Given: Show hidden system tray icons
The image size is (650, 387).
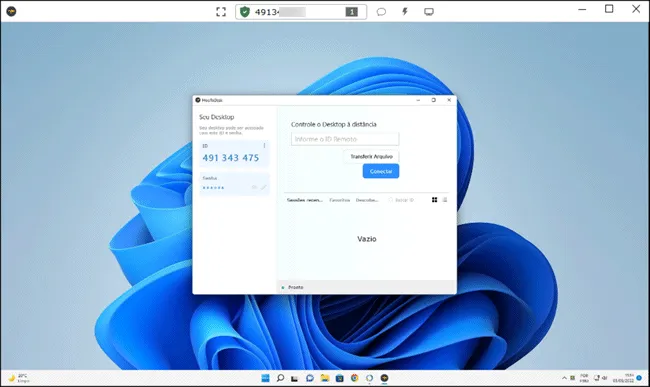Looking at the screenshot, I should click(x=564, y=378).
